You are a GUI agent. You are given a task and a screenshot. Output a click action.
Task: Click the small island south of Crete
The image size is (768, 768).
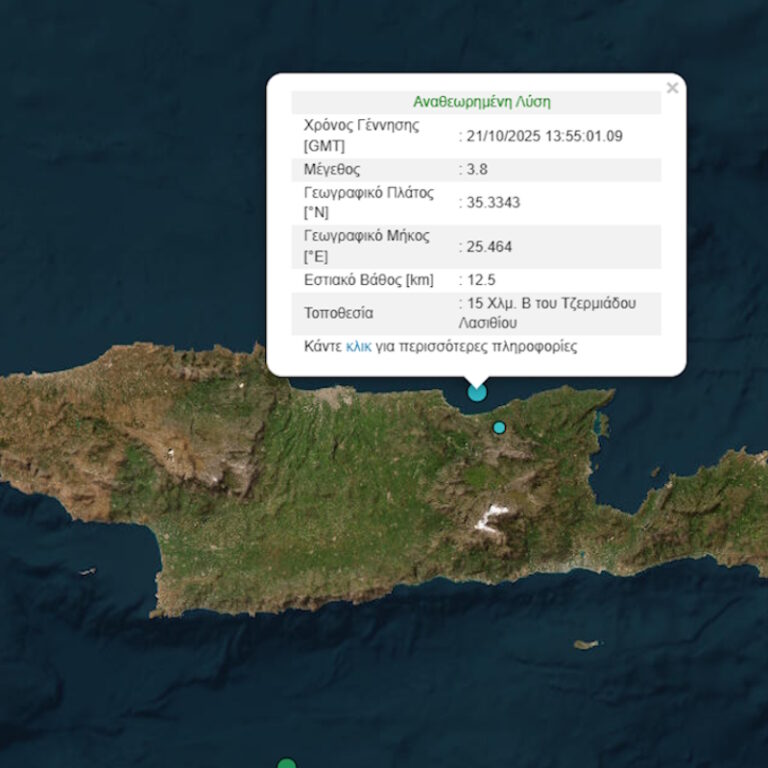pyautogui.click(x=587, y=645)
